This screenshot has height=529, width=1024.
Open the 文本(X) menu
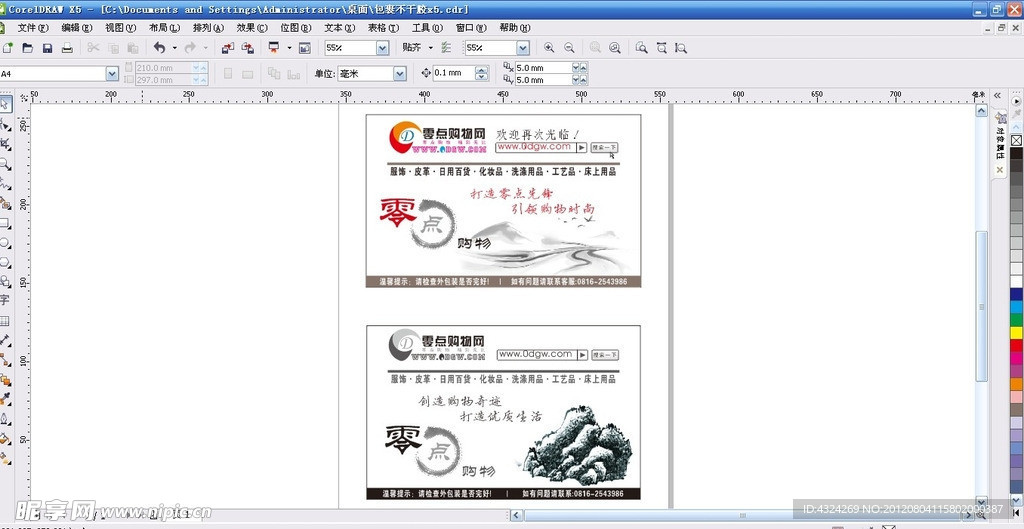point(340,28)
